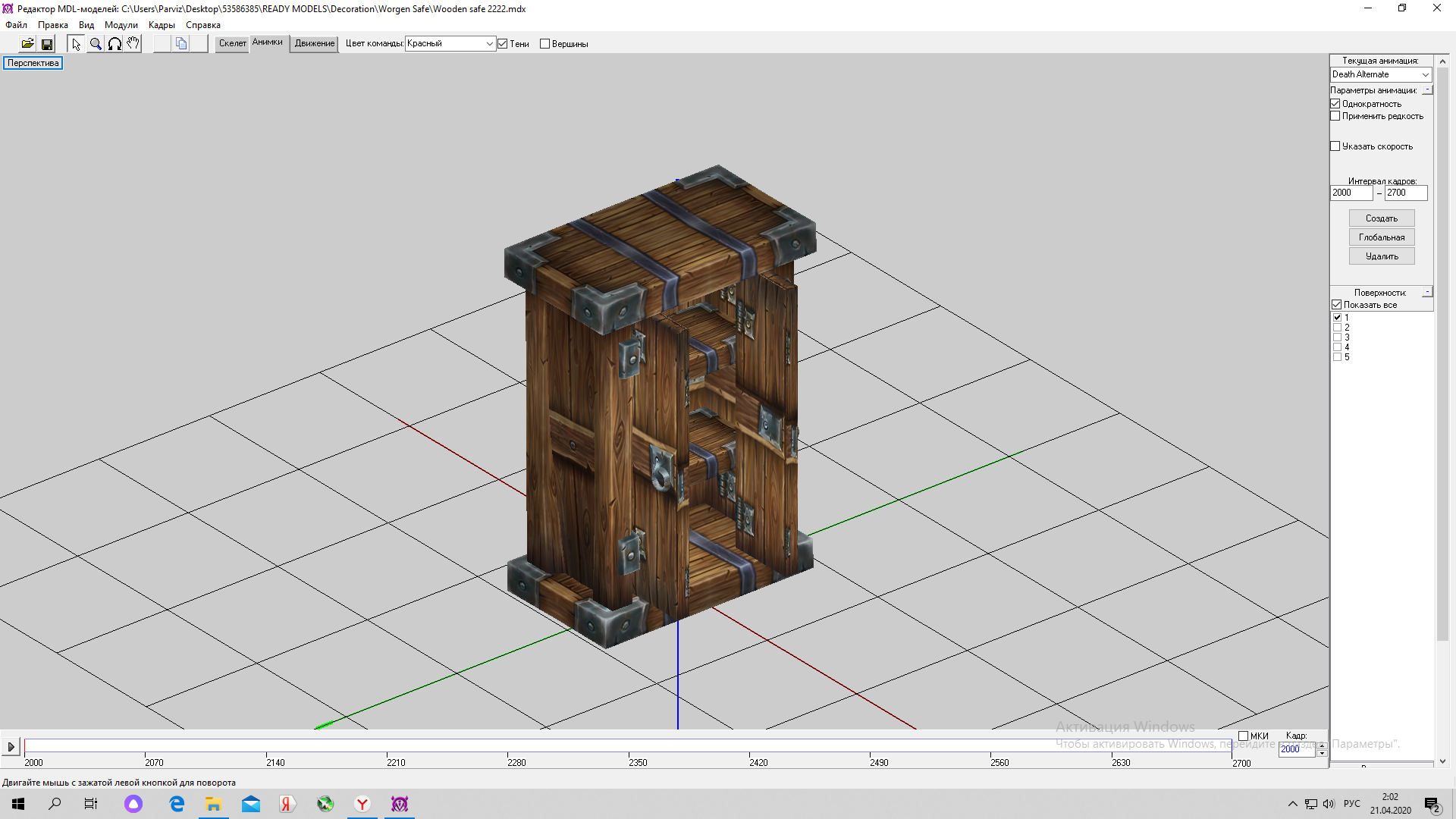Image resolution: width=1456 pixels, height=819 pixels.
Task: Open the MDL editor taskbar icon
Action: pyautogui.click(x=400, y=804)
